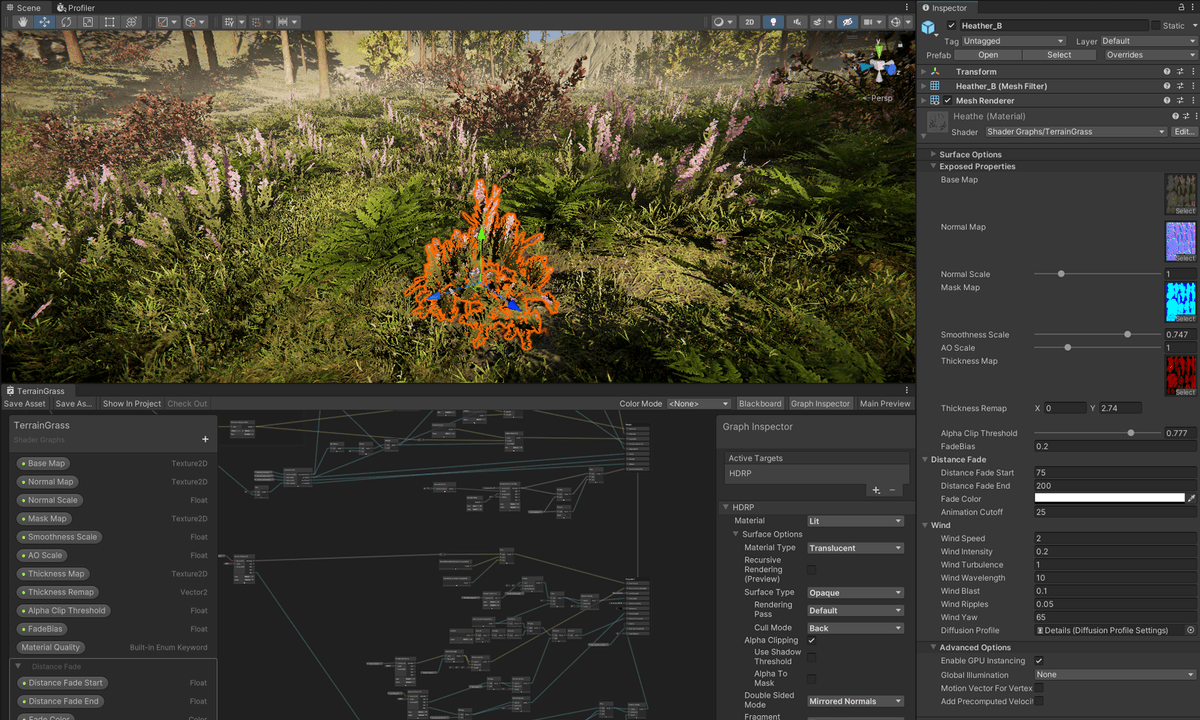
Task: Toggle the Gizmos visibility icon
Action: click(848, 22)
